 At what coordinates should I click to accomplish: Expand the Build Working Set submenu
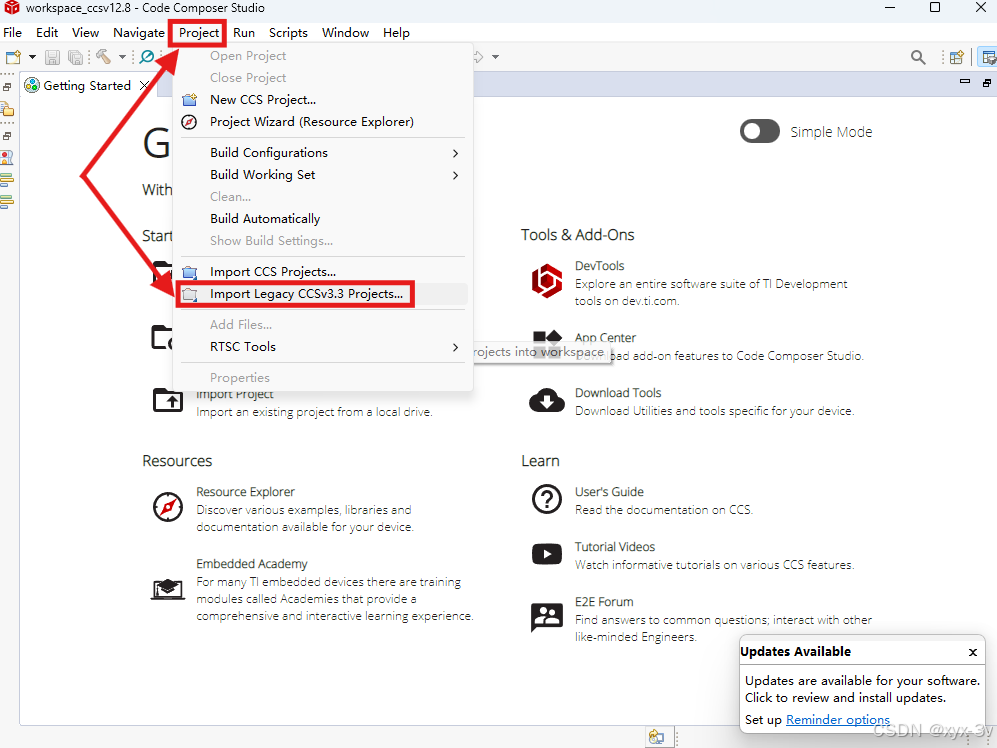tap(322, 174)
